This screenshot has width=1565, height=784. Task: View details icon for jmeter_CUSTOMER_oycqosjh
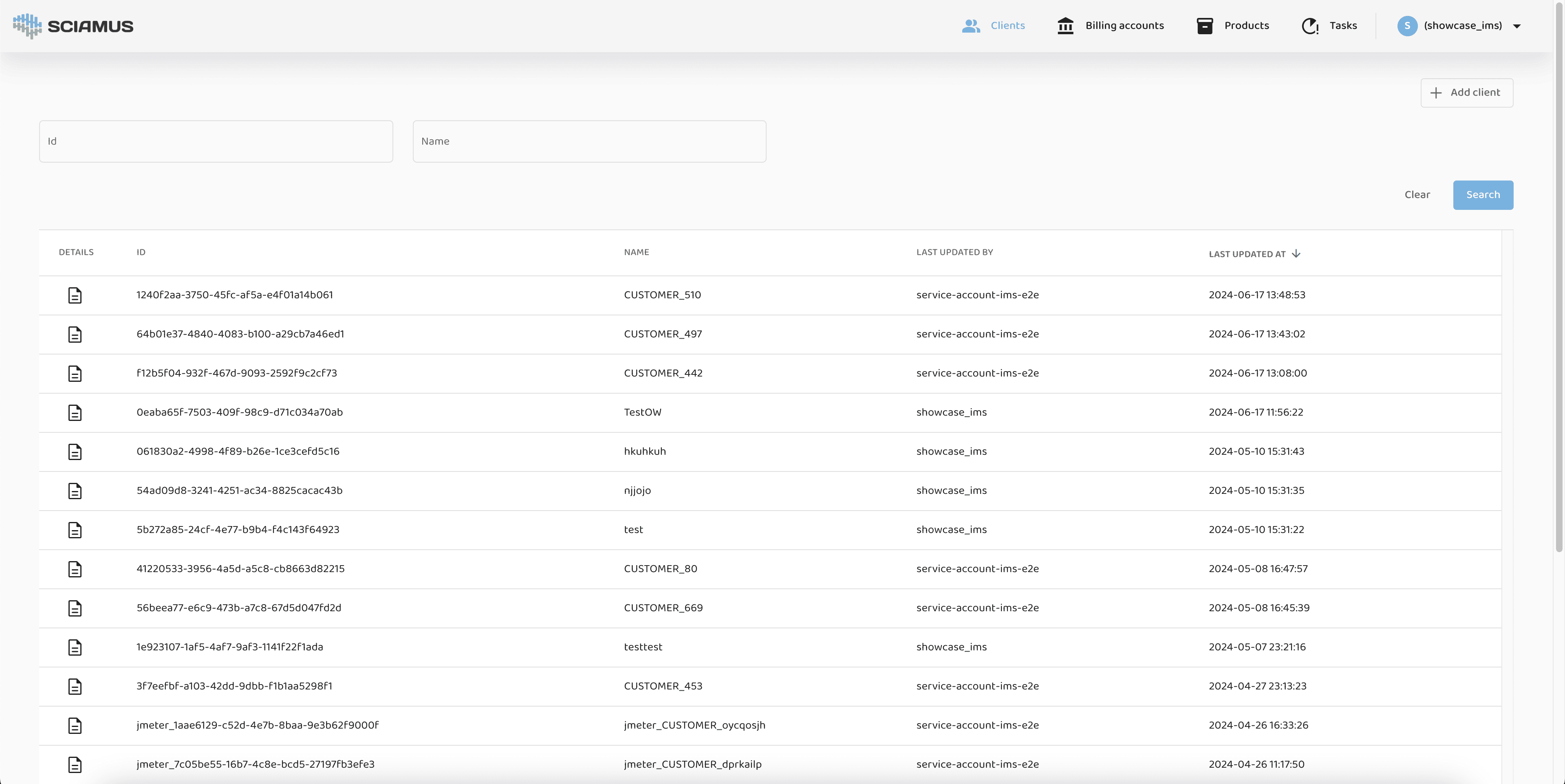pyautogui.click(x=75, y=726)
